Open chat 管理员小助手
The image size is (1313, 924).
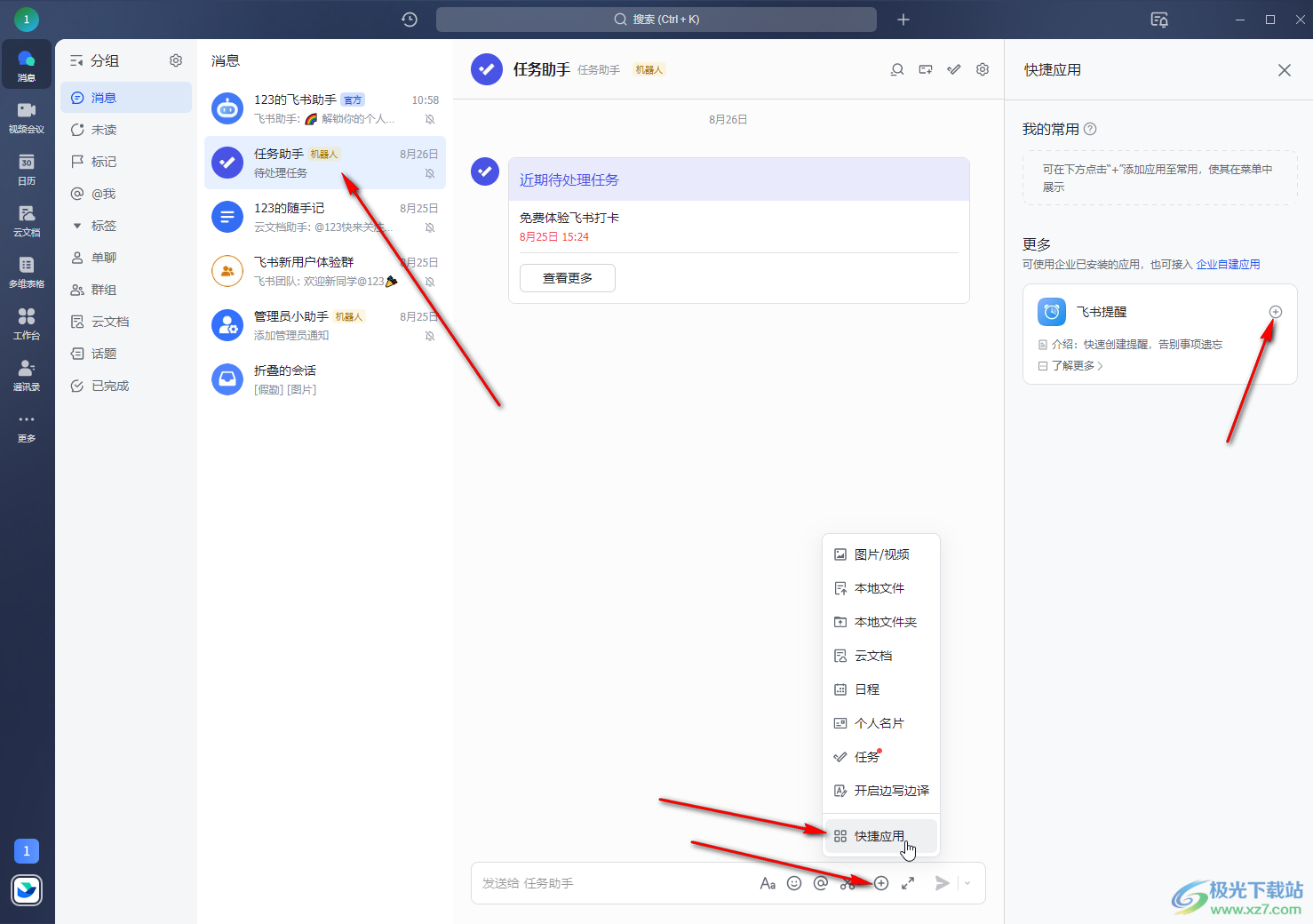pyautogui.click(x=325, y=325)
